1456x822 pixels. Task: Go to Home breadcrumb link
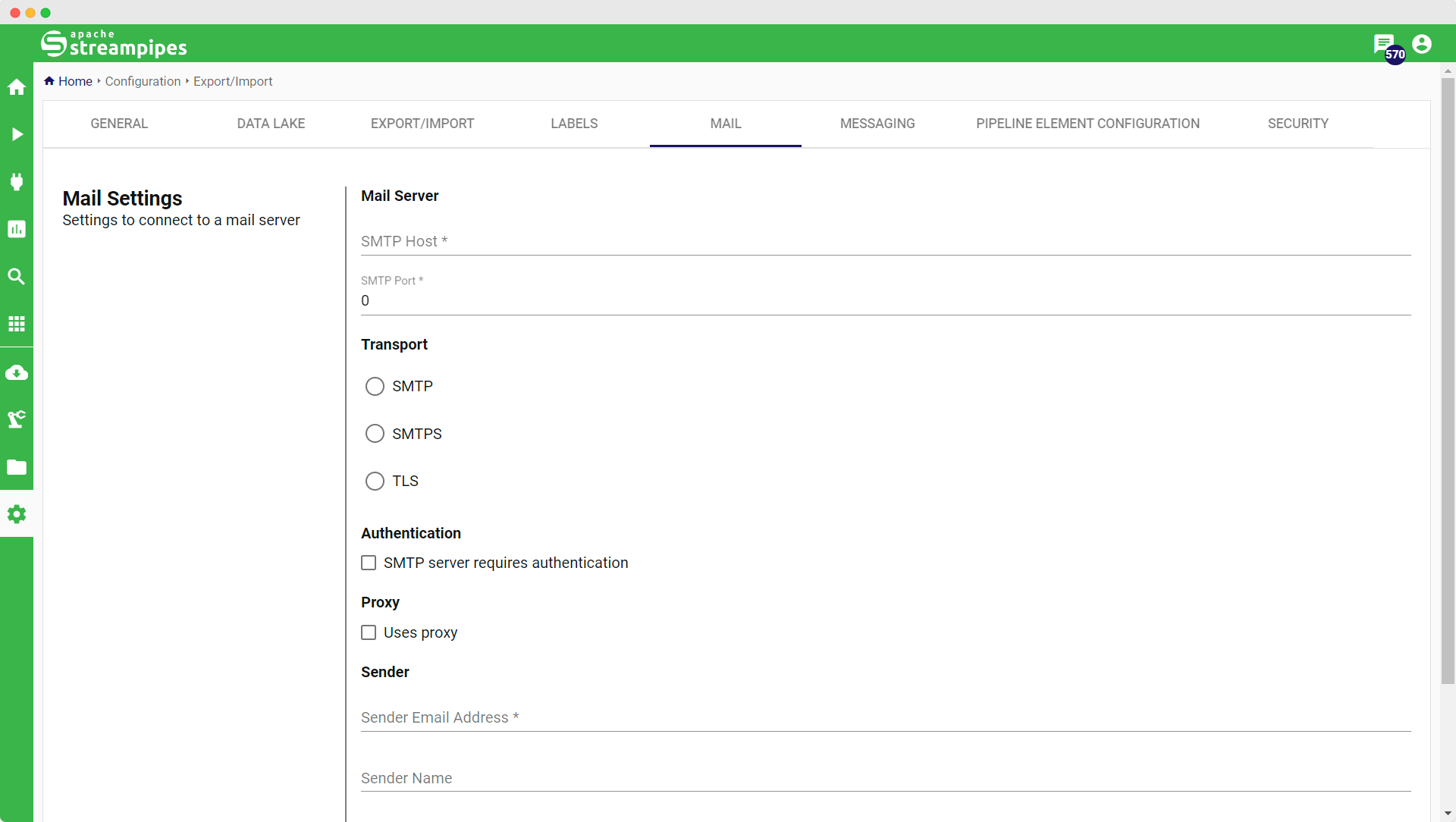coord(75,81)
